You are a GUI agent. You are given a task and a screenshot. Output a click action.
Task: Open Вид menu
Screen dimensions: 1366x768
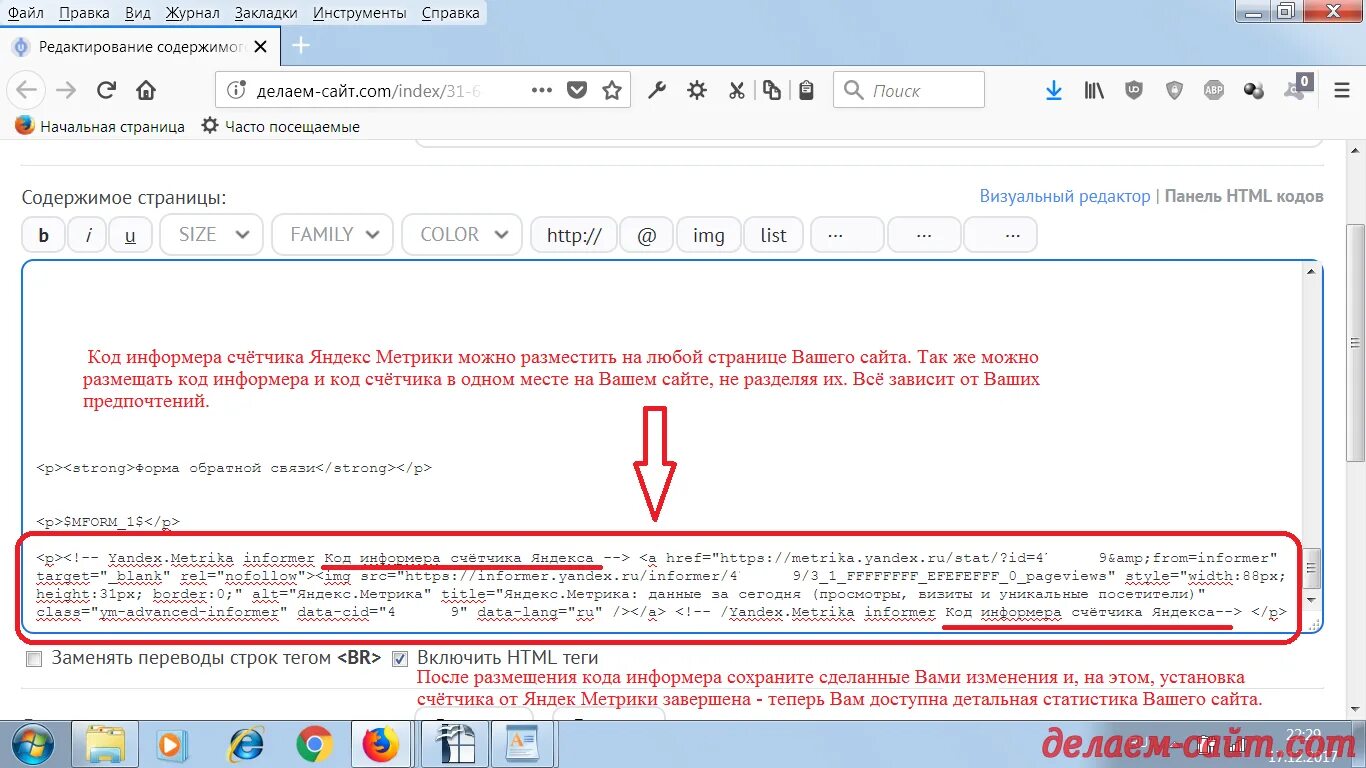[139, 13]
